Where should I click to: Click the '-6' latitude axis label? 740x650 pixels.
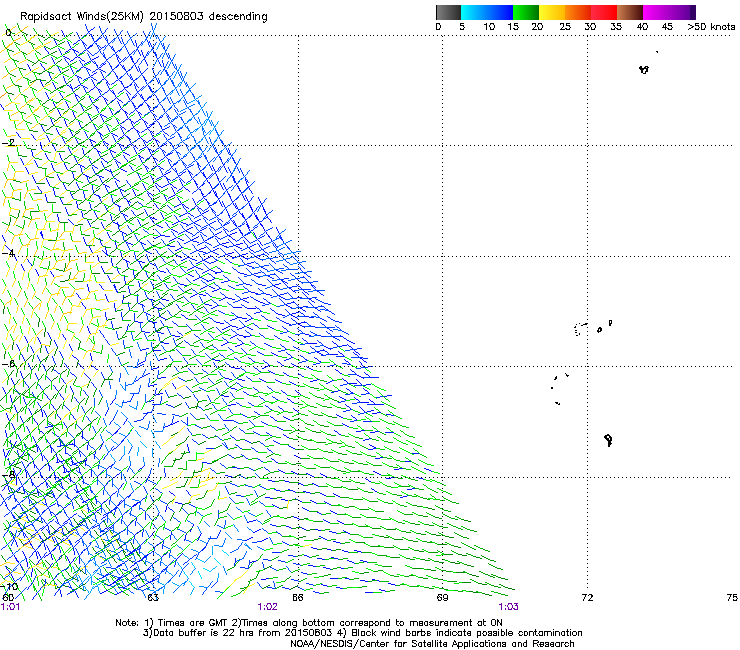click(8, 363)
